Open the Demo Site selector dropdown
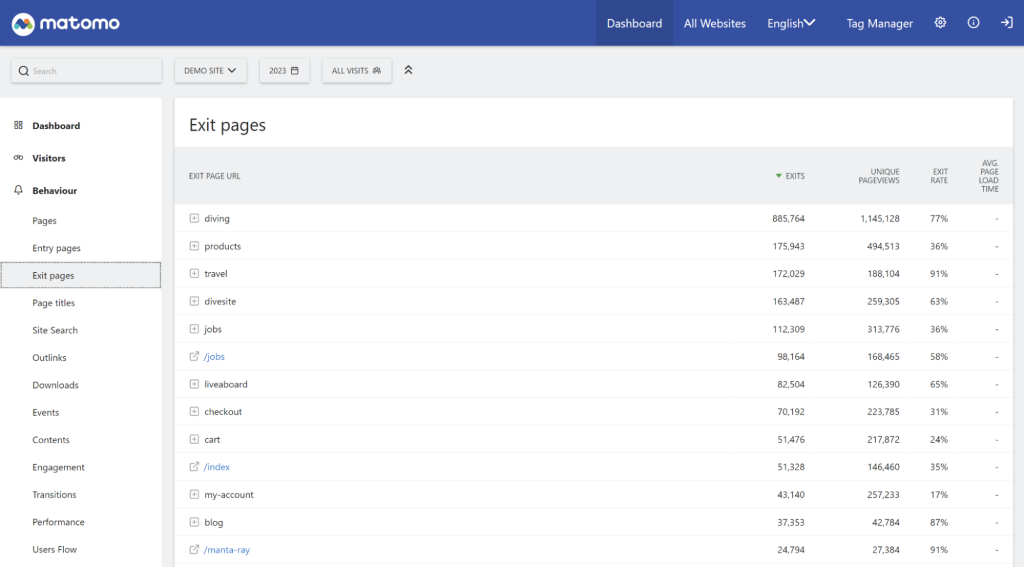This screenshot has height=567, width=1024. pos(210,71)
